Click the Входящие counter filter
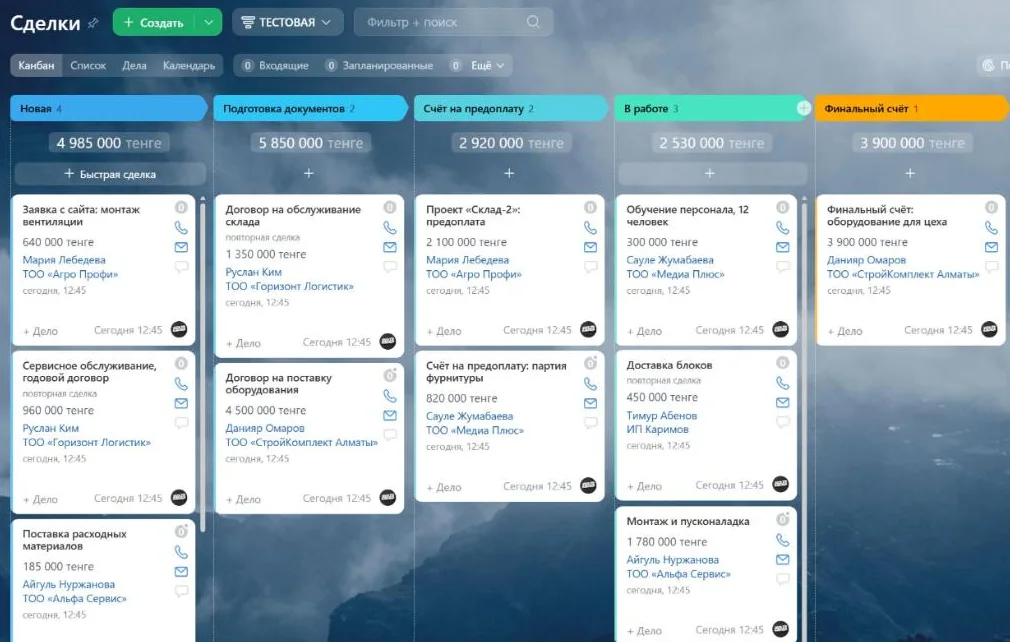This screenshot has width=1010, height=642. pos(275,66)
